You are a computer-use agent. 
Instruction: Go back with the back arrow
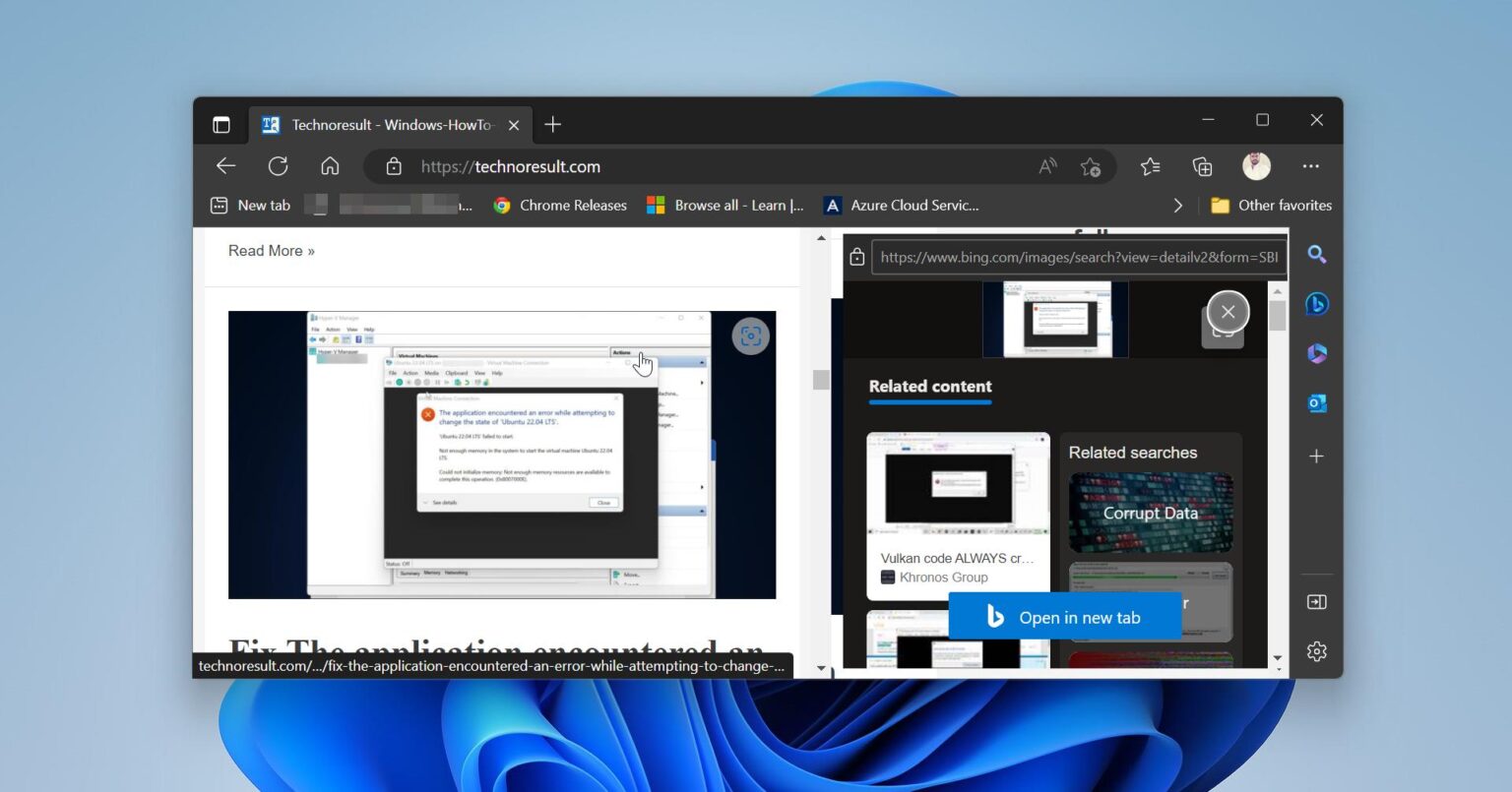(226, 166)
